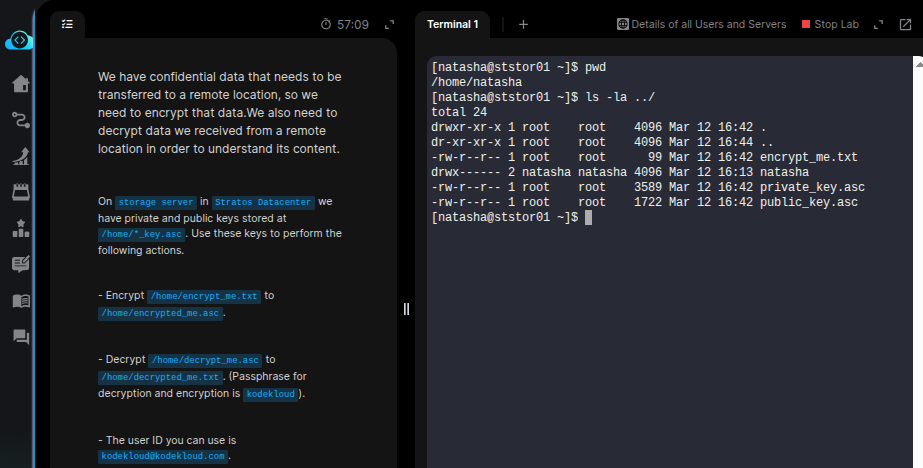
Task: Open the leaderboard podium star icon
Action: (20, 228)
